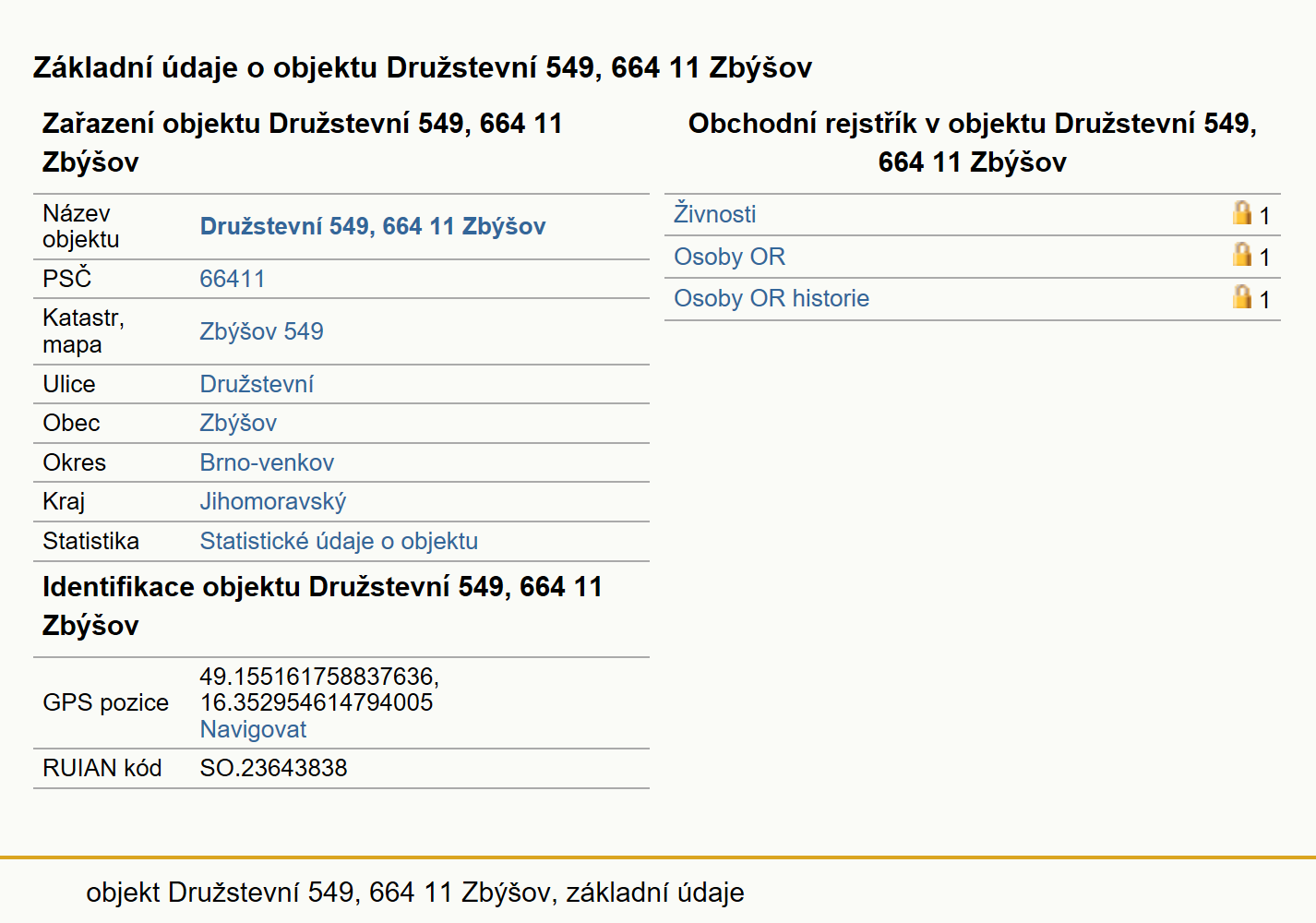Go to Brno-venkov district link
This screenshot has width=1316, height=923.
coord(267,462)
